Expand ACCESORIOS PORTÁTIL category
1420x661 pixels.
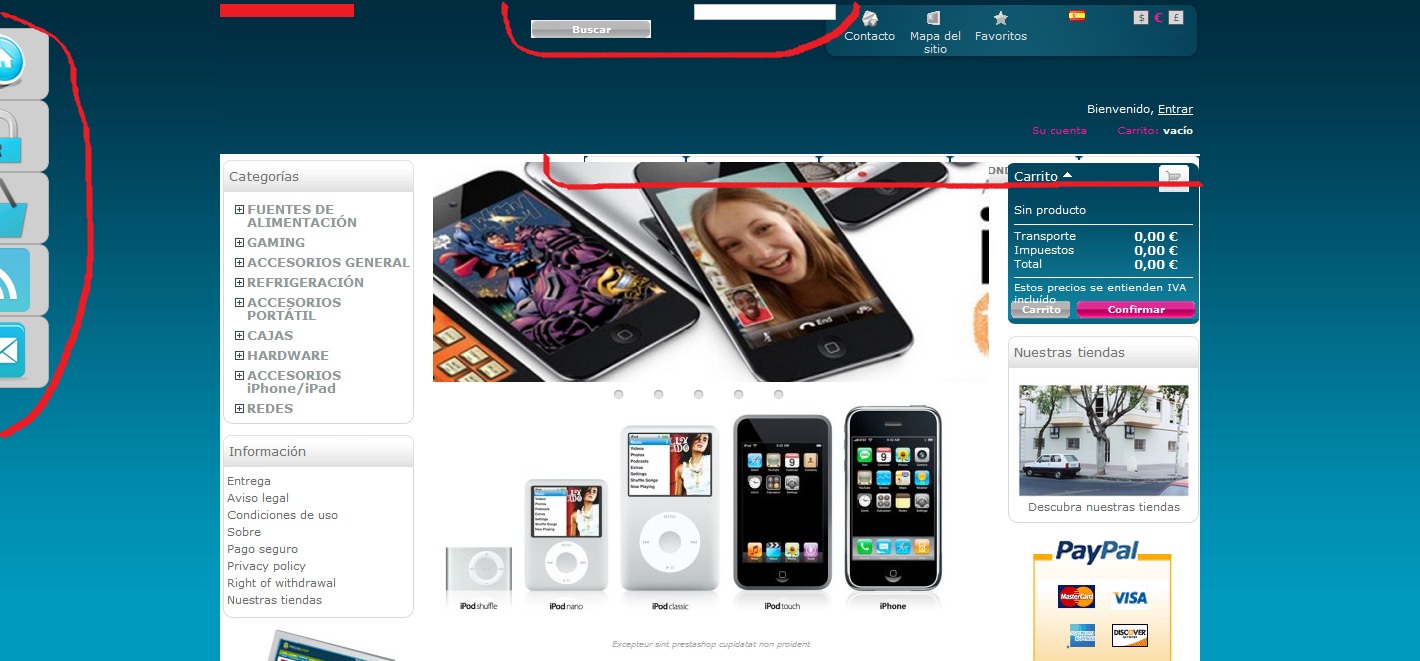coord(239,302)
